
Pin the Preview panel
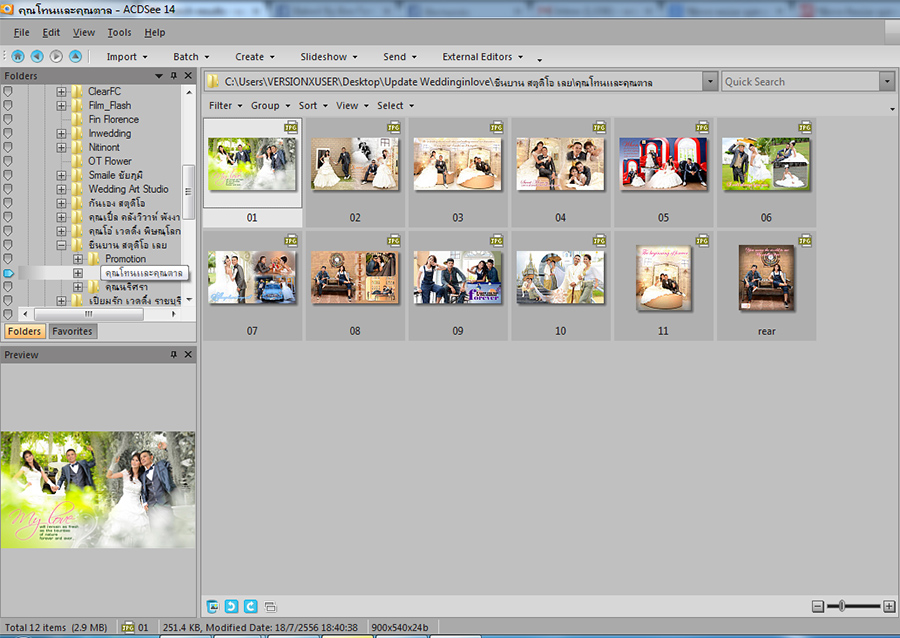point(173,355)
